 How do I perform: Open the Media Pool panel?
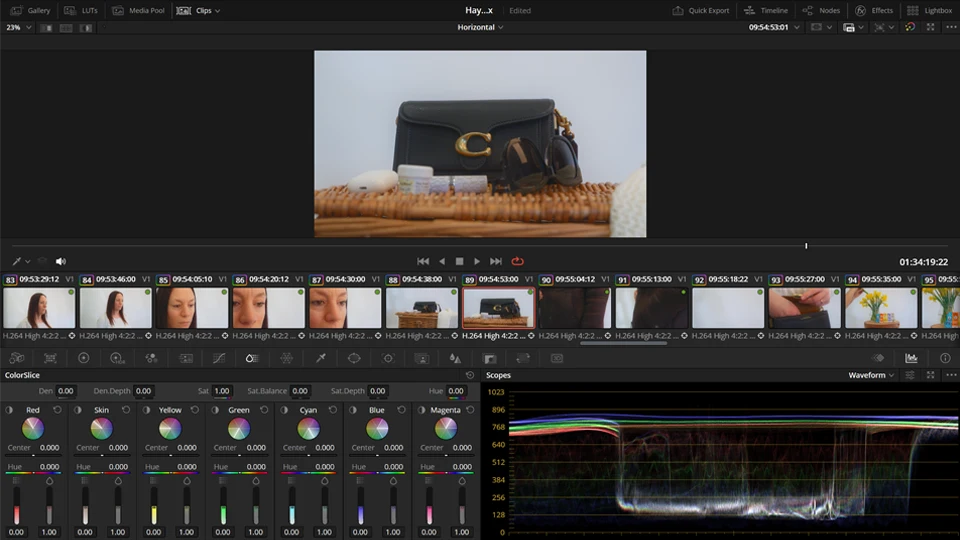pos(138,10)
